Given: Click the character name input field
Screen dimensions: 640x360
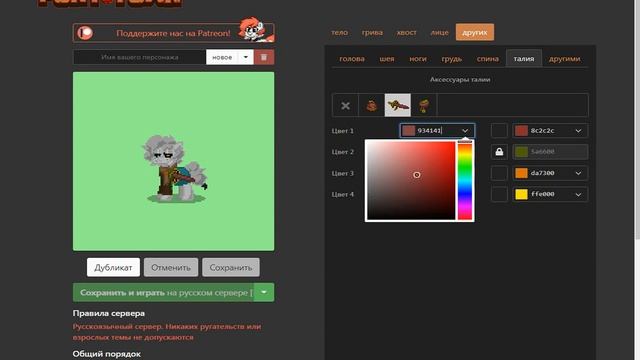Looking at the screenshot, I should 140,57.
